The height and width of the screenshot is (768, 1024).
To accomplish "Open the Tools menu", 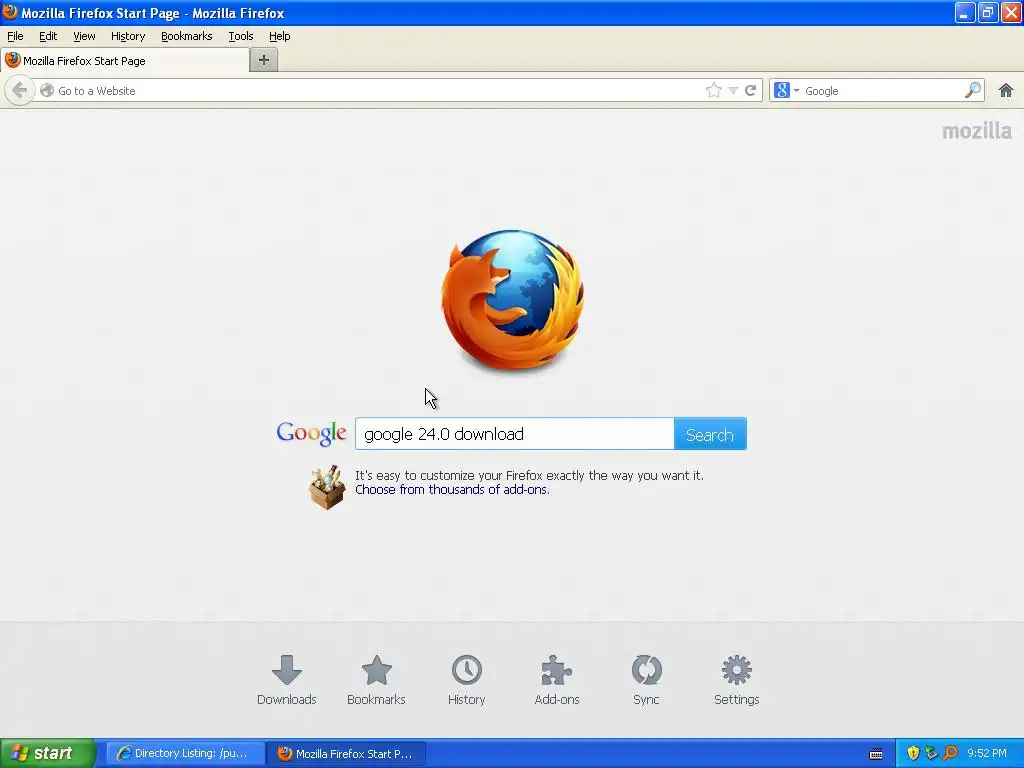I will point(240,36).
